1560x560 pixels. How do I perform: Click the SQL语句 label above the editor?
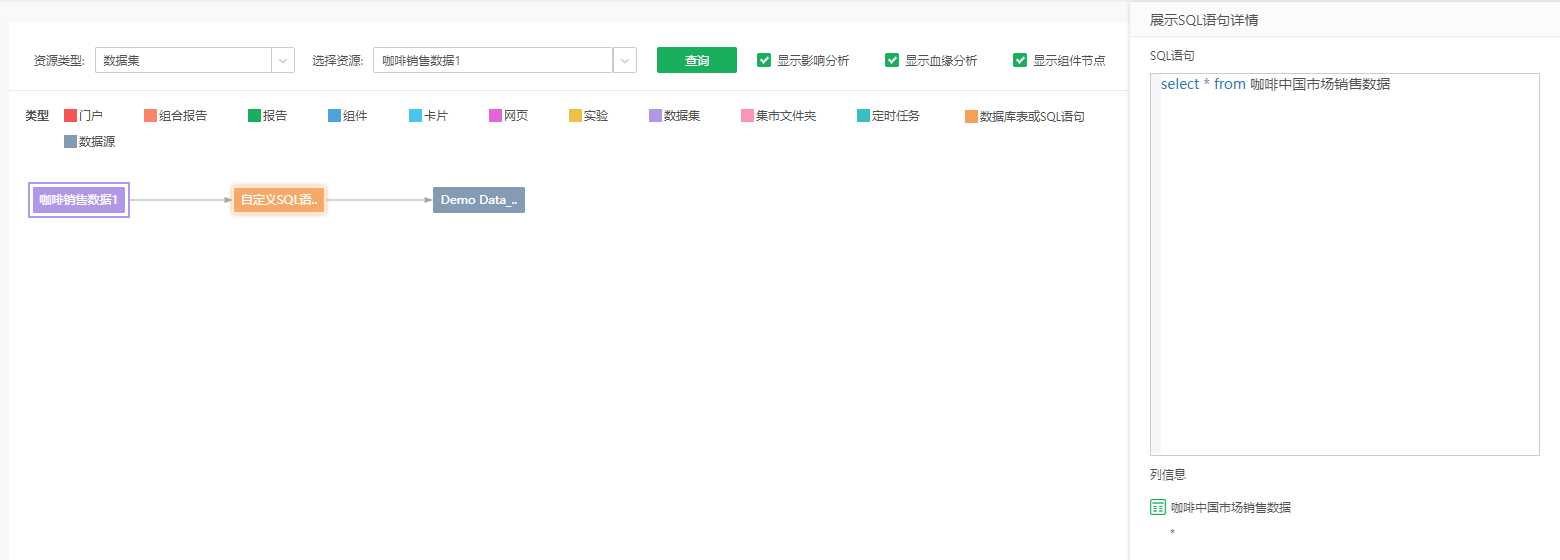coord(1172,56)
